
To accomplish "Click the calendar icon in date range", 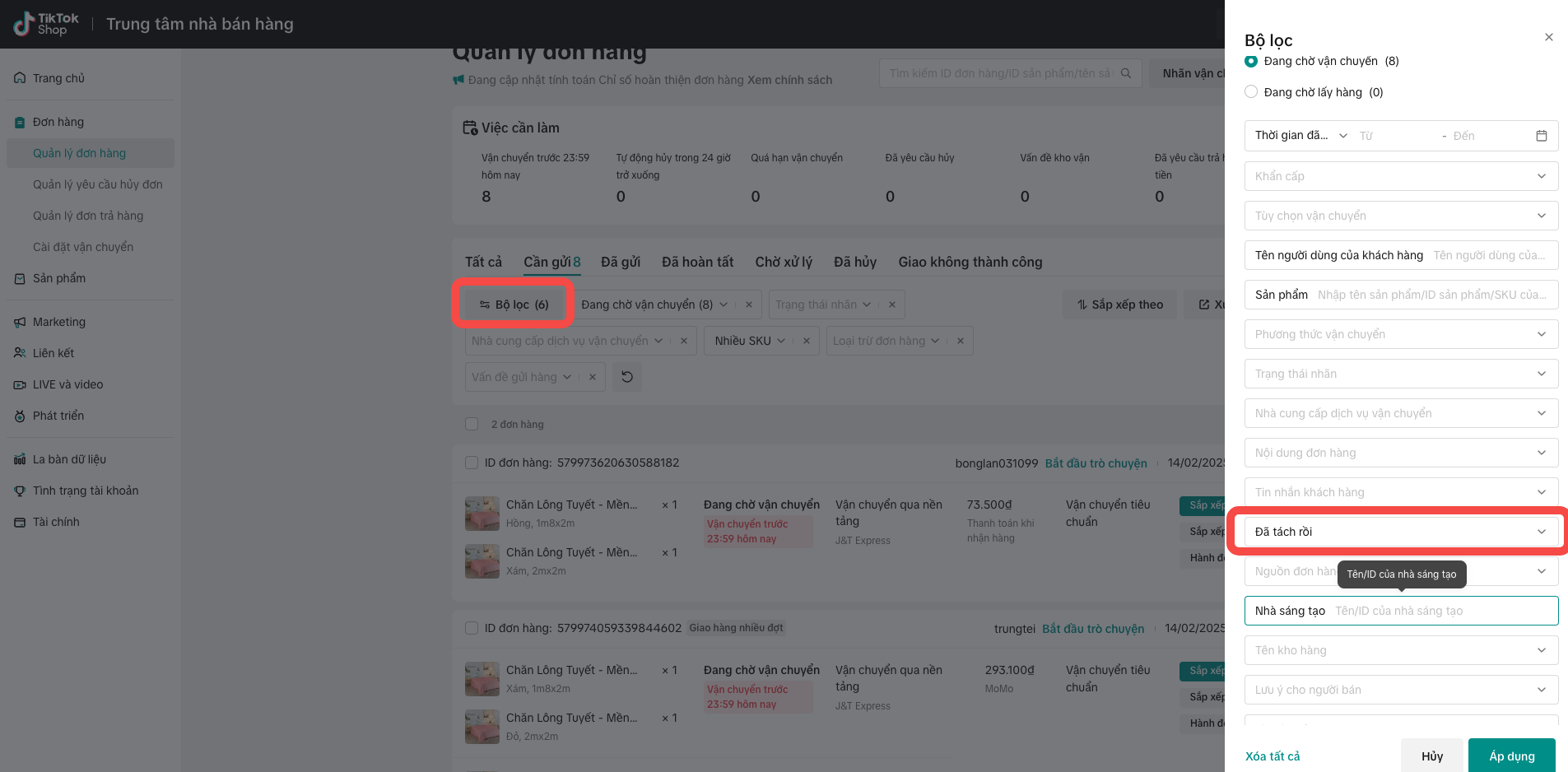I will tap(1541, 136).
